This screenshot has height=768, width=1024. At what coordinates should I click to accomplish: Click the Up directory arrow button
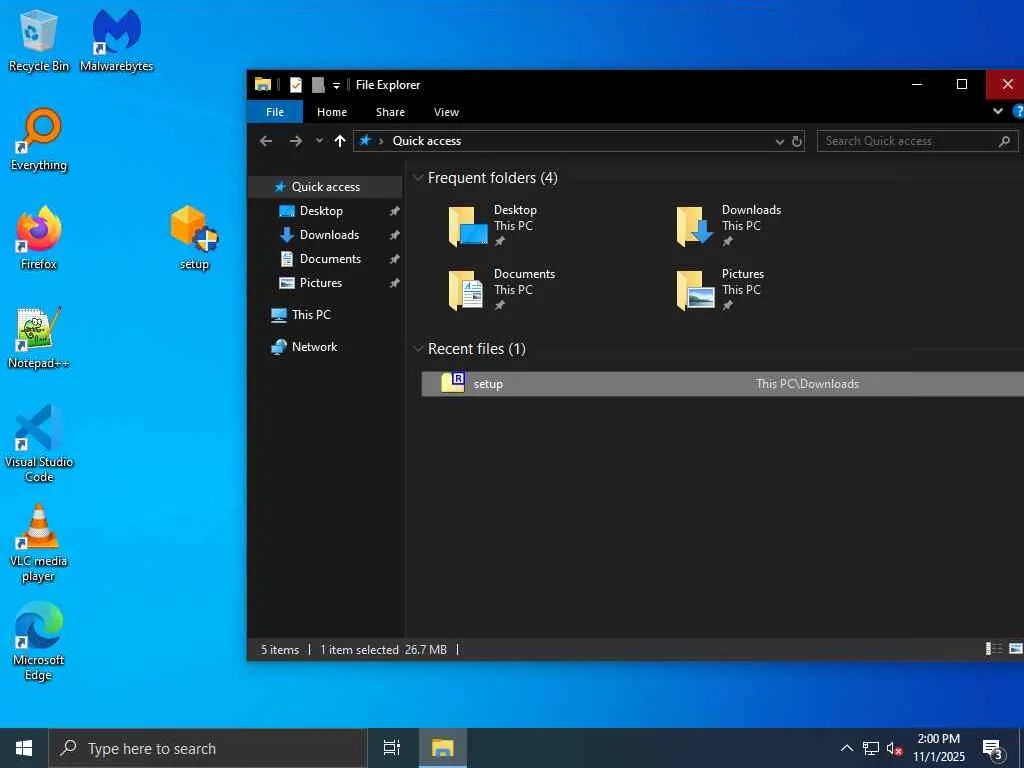pos(340,141)
